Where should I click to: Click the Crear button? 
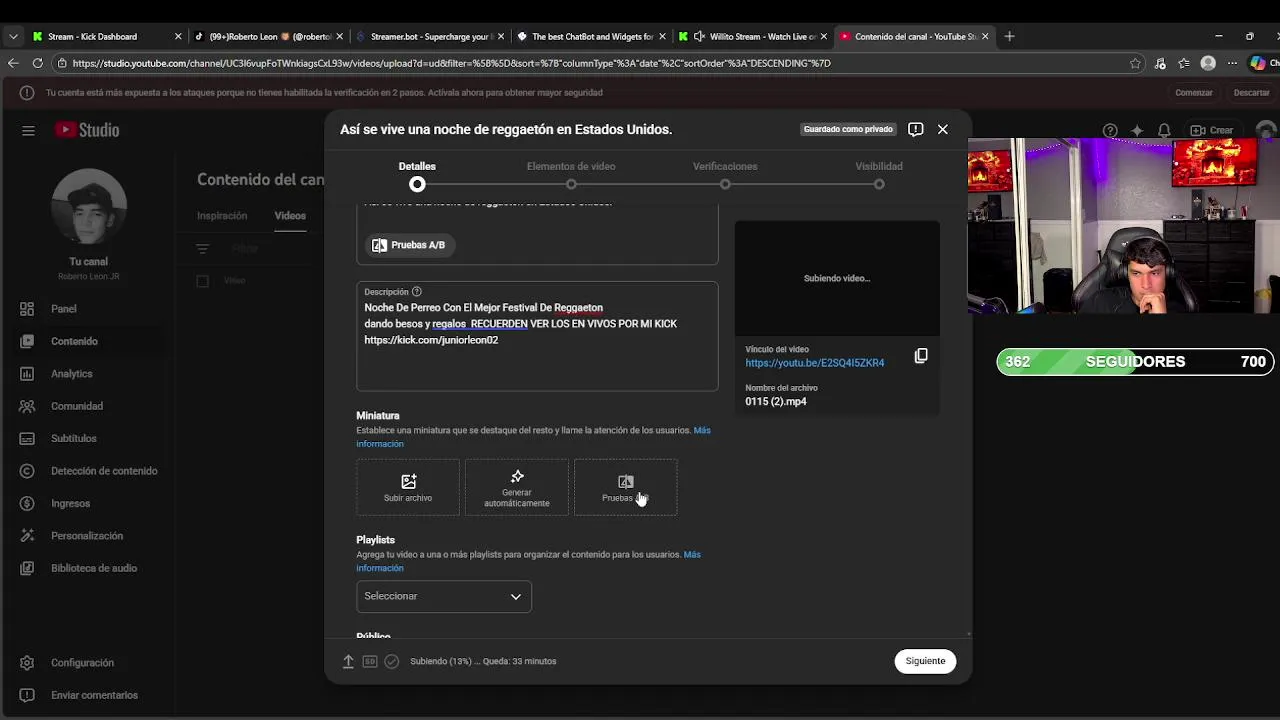coord(1212,130)
